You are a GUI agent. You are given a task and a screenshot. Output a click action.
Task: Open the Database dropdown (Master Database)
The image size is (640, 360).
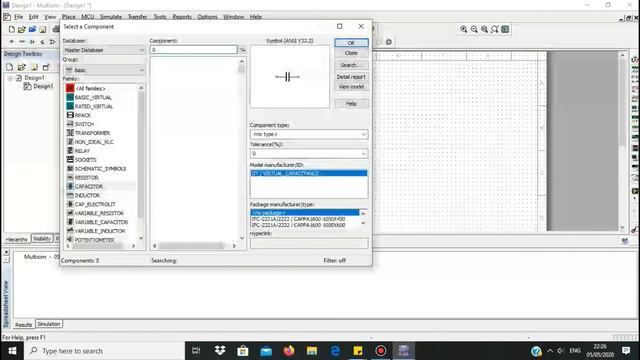point(104,50)
